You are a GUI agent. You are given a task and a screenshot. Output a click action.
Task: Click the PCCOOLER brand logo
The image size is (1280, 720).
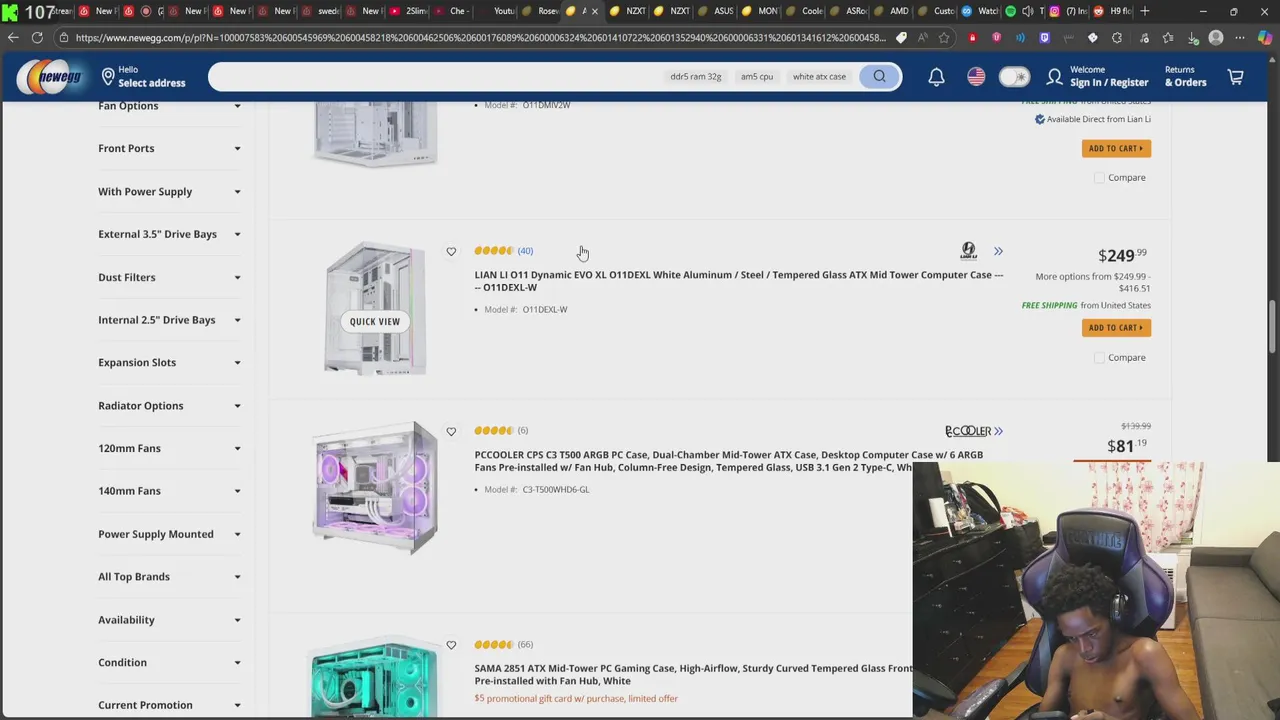coord(968,431)
